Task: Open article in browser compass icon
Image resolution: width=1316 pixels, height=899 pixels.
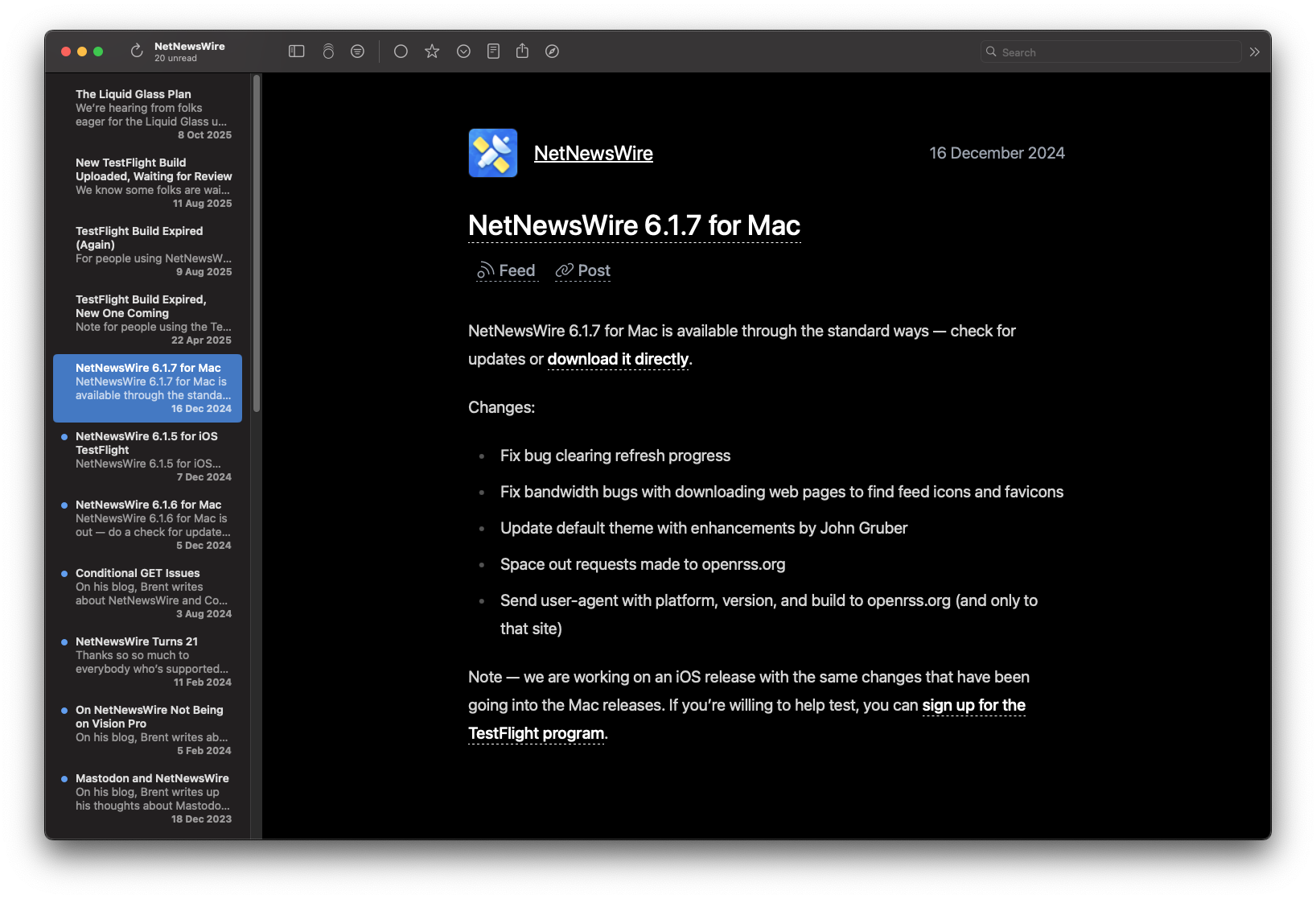Action: pyautogui.click(x=552, y=52)
